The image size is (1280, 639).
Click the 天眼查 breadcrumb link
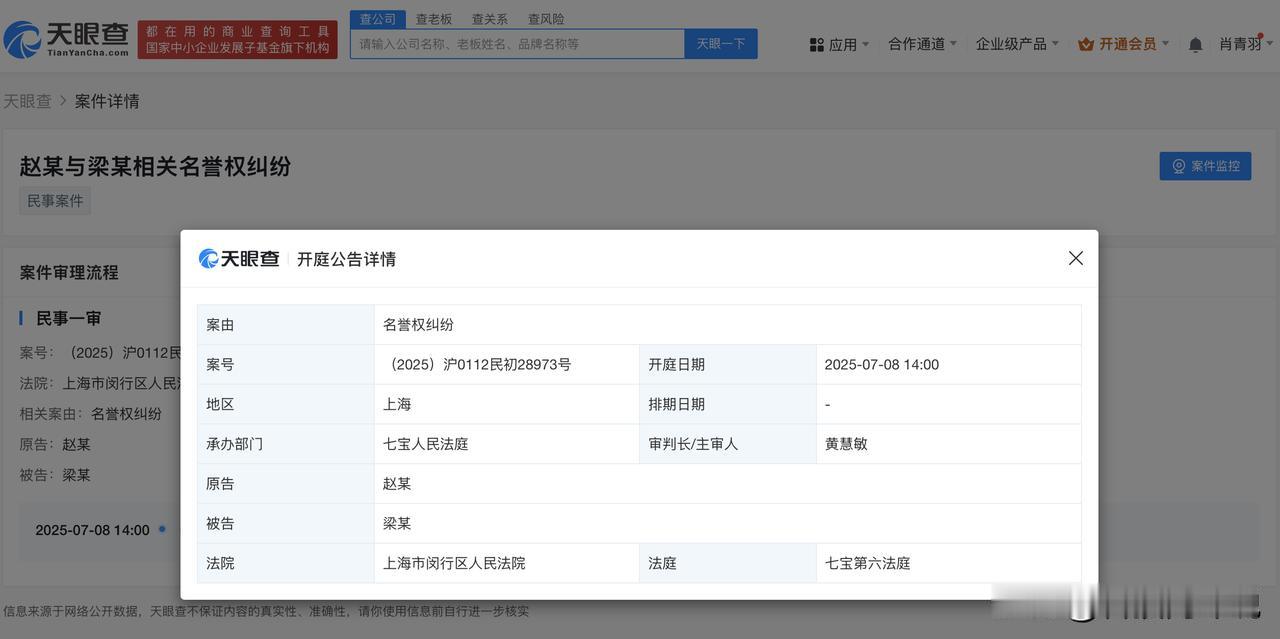click(x=27, y=101)
